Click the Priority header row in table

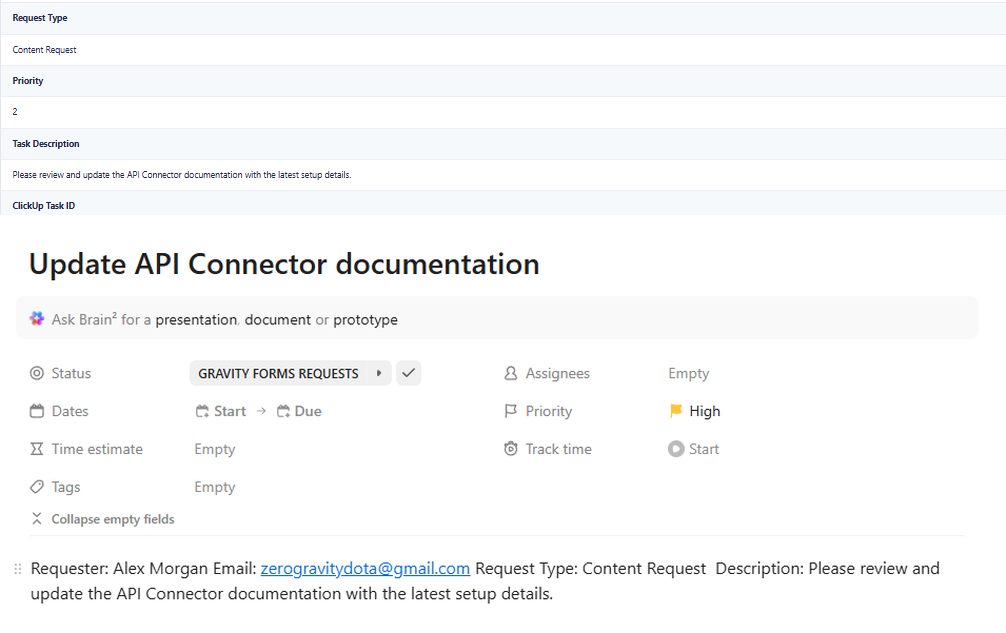(503, 81)
